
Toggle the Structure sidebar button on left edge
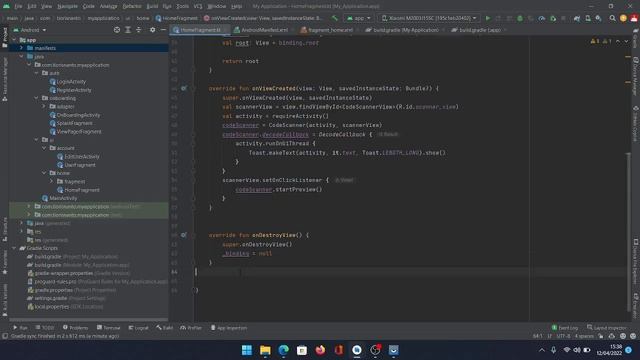pyautogui.click(x=5, y=229)
